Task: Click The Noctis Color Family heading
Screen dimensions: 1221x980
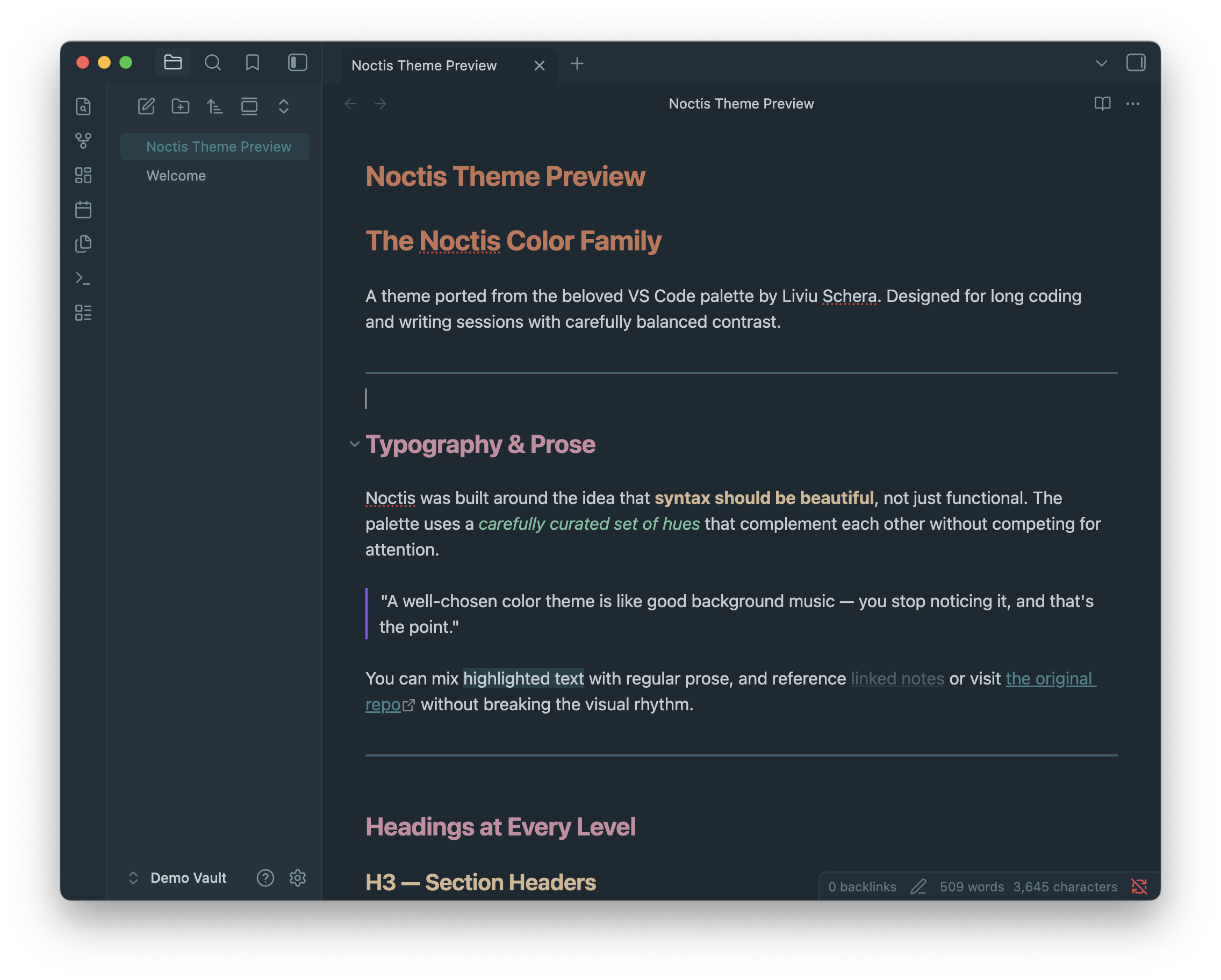Action: [513, 241]
